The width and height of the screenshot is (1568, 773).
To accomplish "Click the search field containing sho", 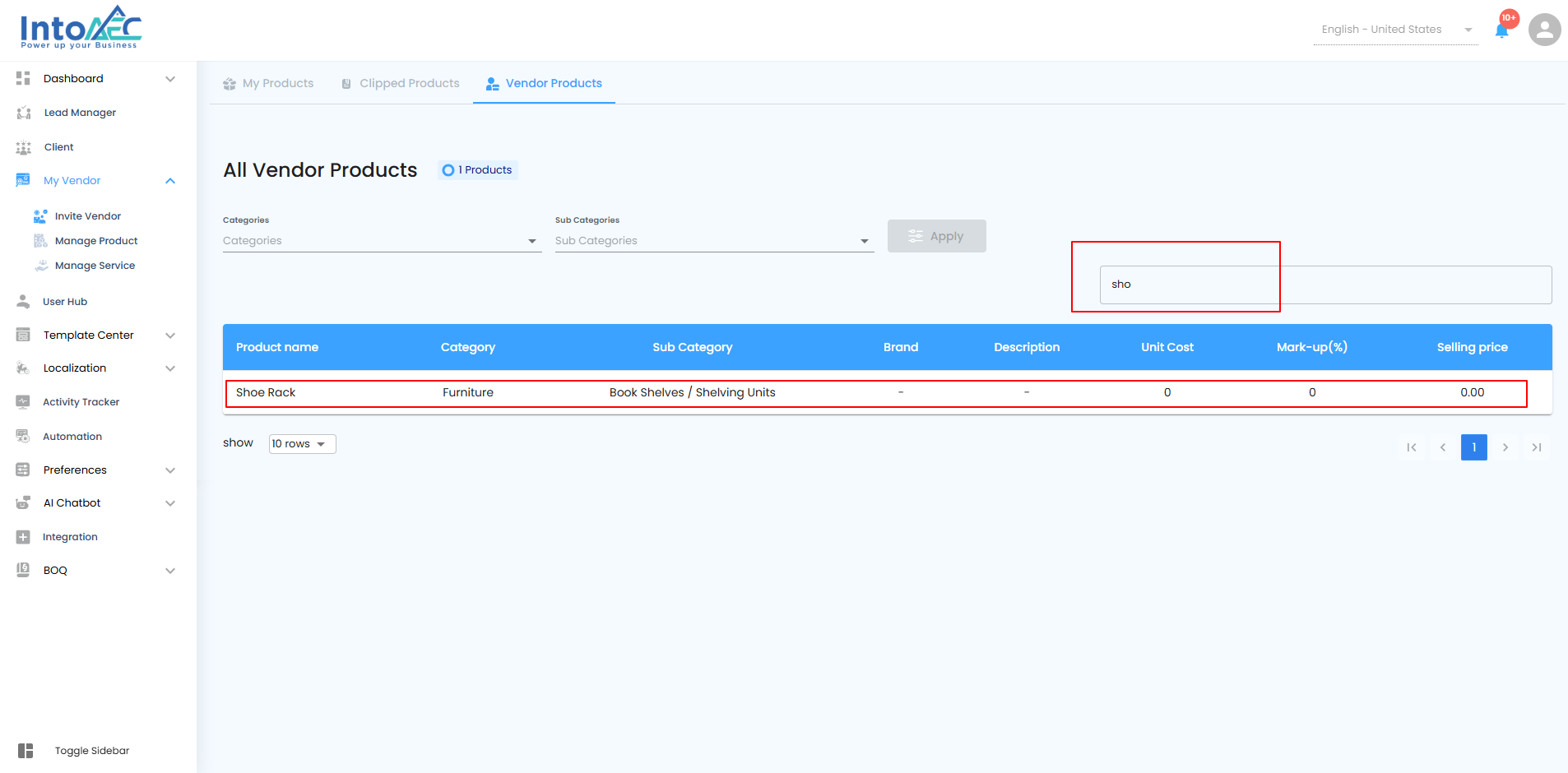I will click(1325, 285).
